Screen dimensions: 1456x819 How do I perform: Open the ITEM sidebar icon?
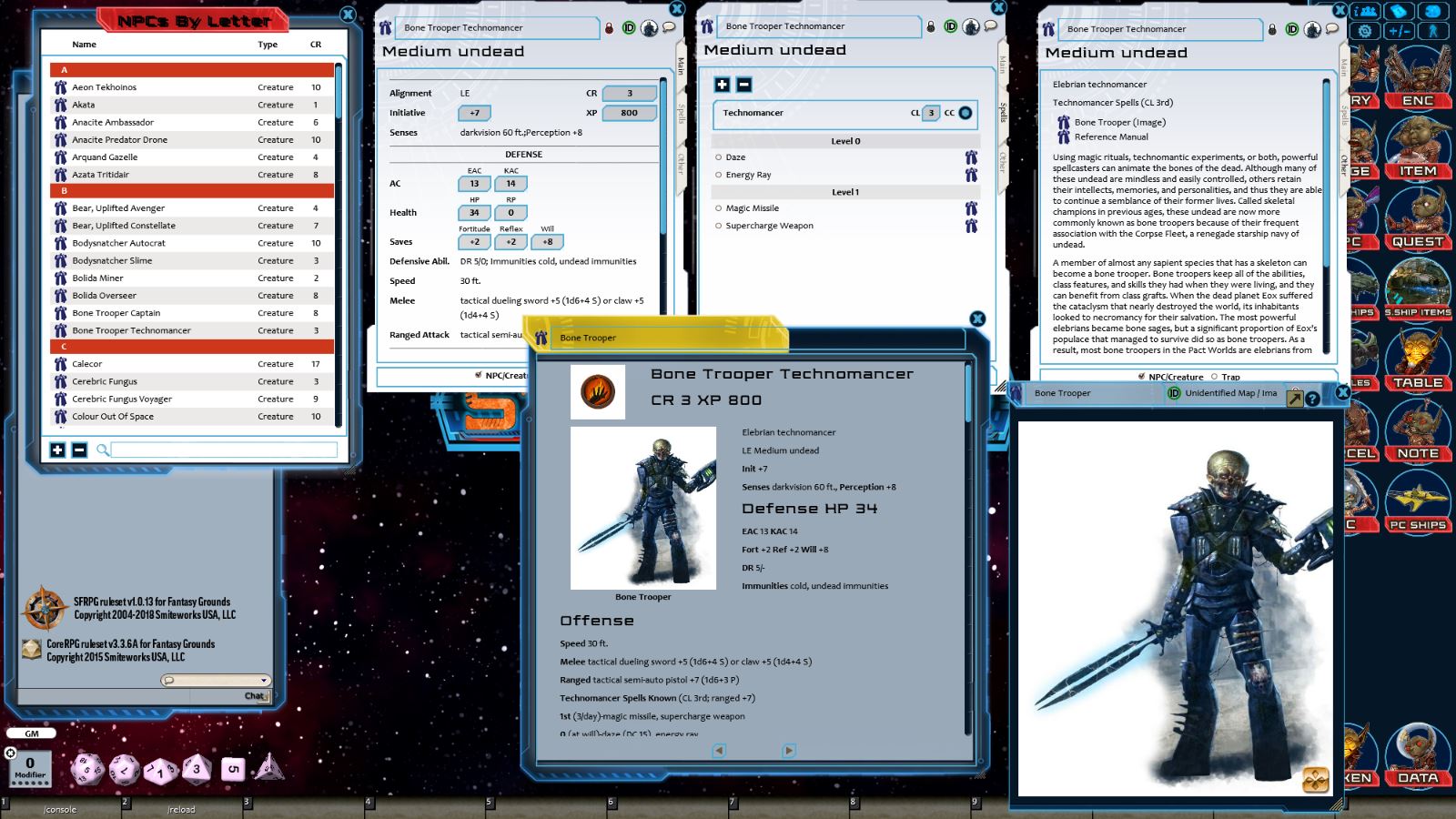tap(1417, 170)
